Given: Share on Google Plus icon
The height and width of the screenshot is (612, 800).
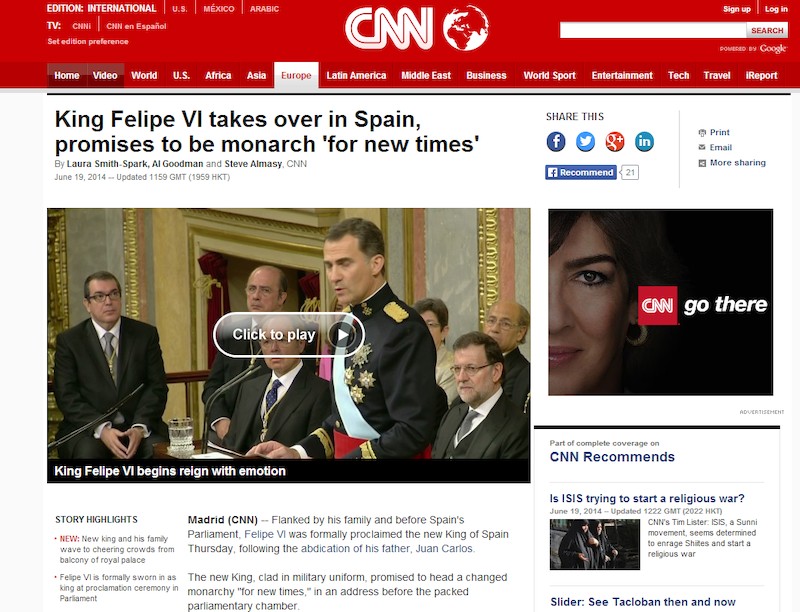Looking at the screenshot, I should coord(615,141).
